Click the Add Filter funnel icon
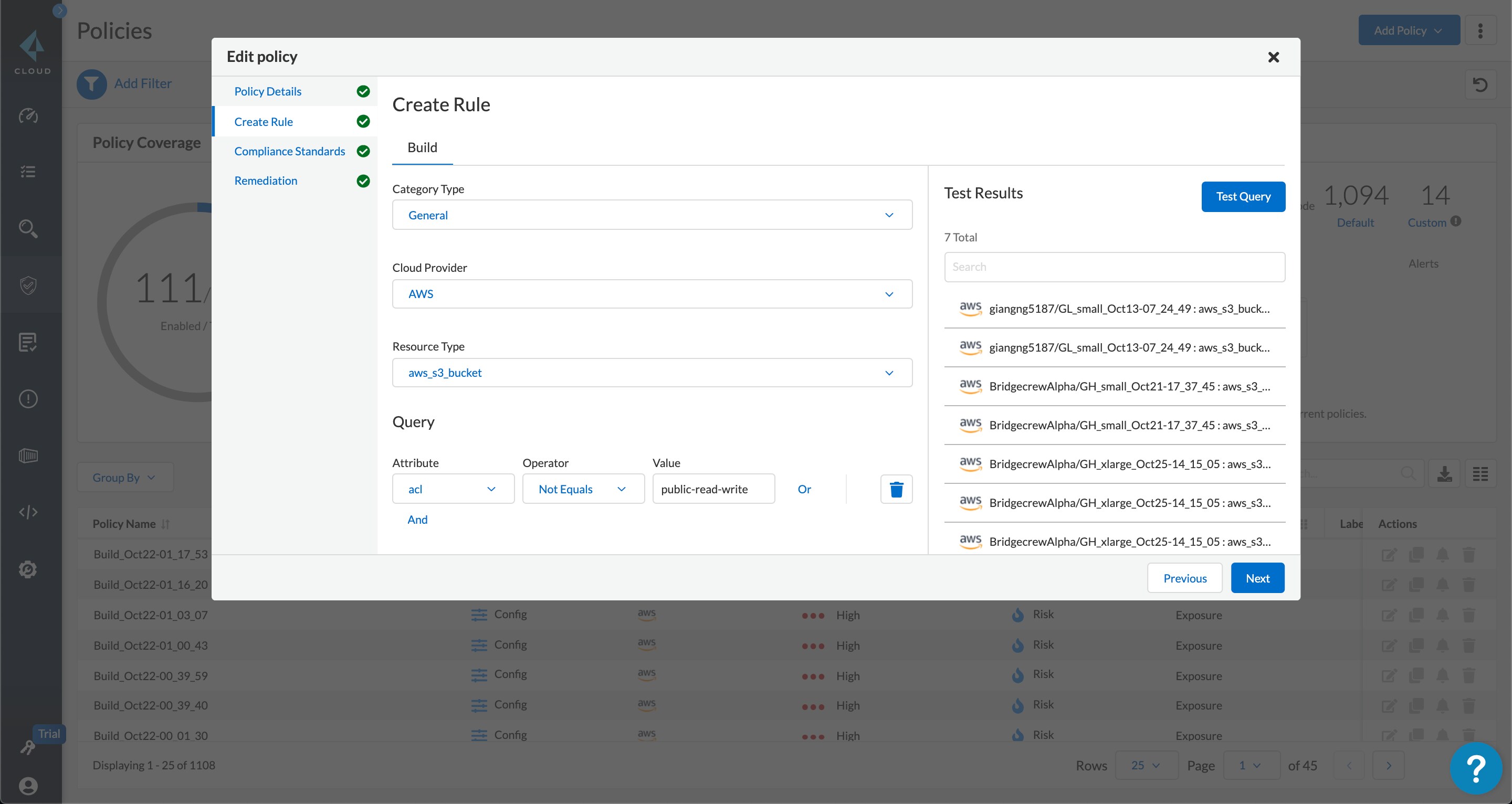The height and width of the screenshot is (804, 1512). (x=91, y=84)
